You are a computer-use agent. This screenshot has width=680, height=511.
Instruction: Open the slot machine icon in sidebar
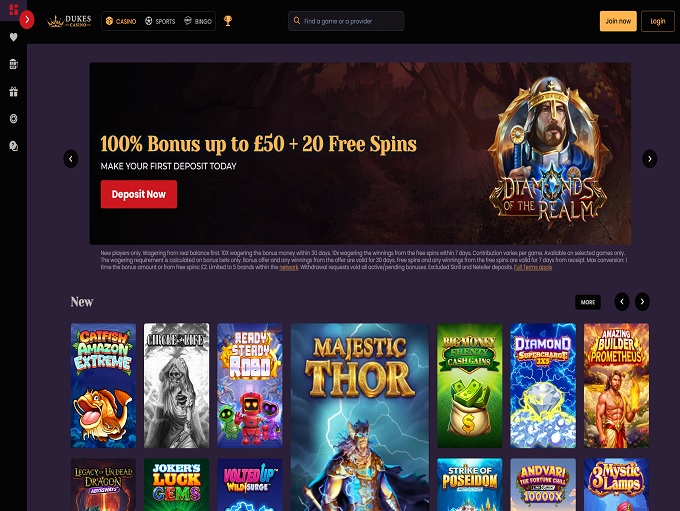tap(13, 64)
